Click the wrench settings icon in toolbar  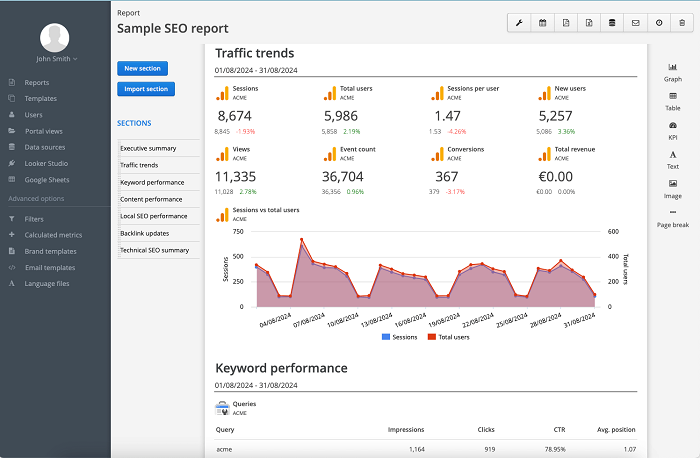click(x=520, y=22)
